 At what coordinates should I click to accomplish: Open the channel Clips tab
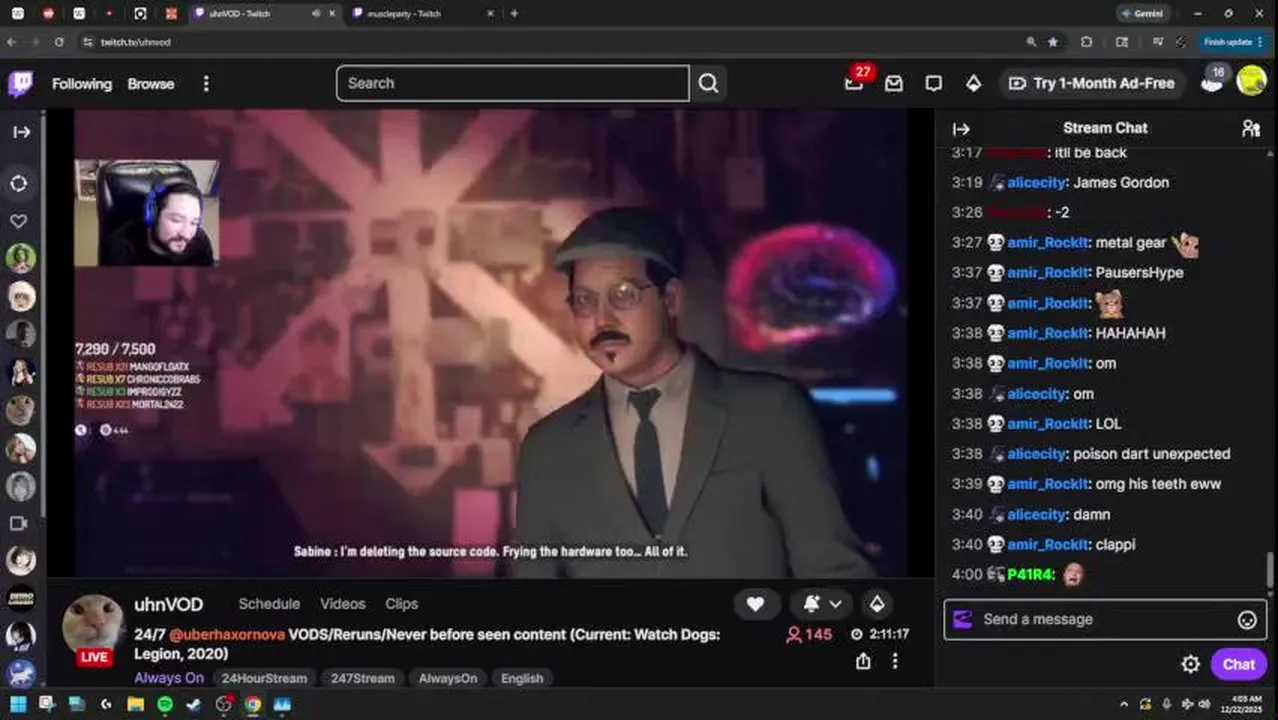coord(401,604)
